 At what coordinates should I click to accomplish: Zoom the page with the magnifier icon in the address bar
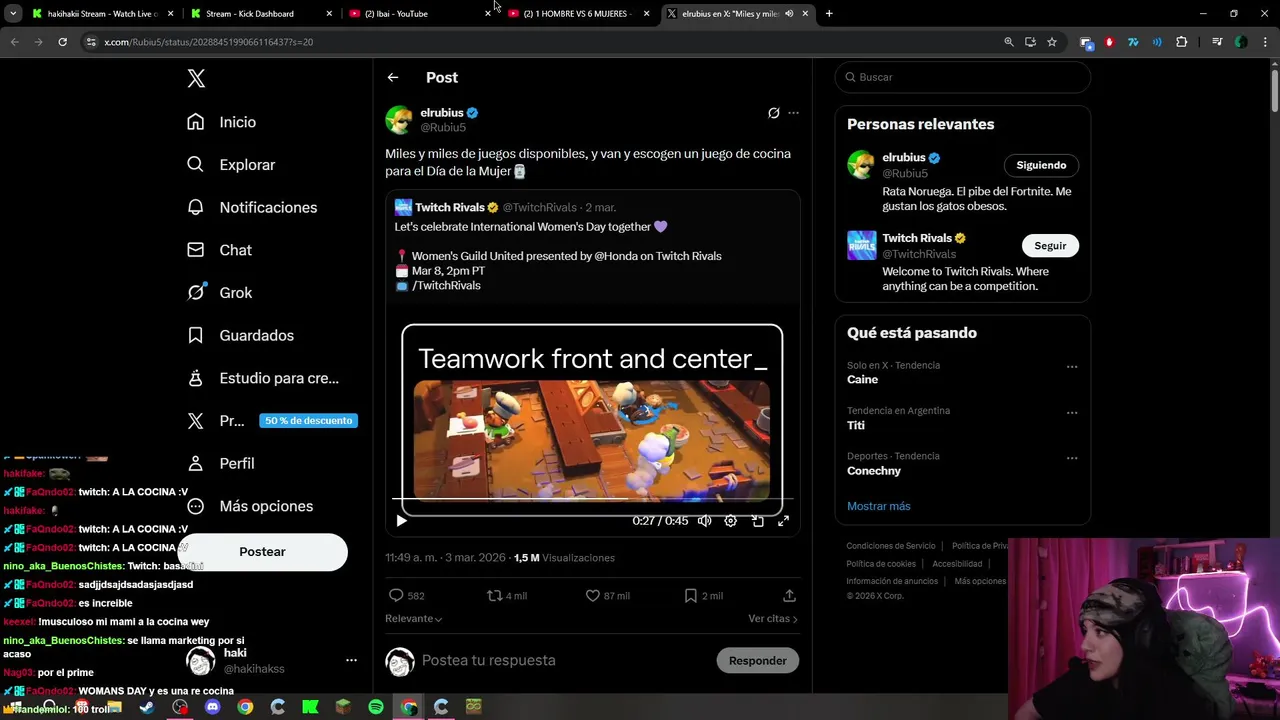[x=1008, y=42]
